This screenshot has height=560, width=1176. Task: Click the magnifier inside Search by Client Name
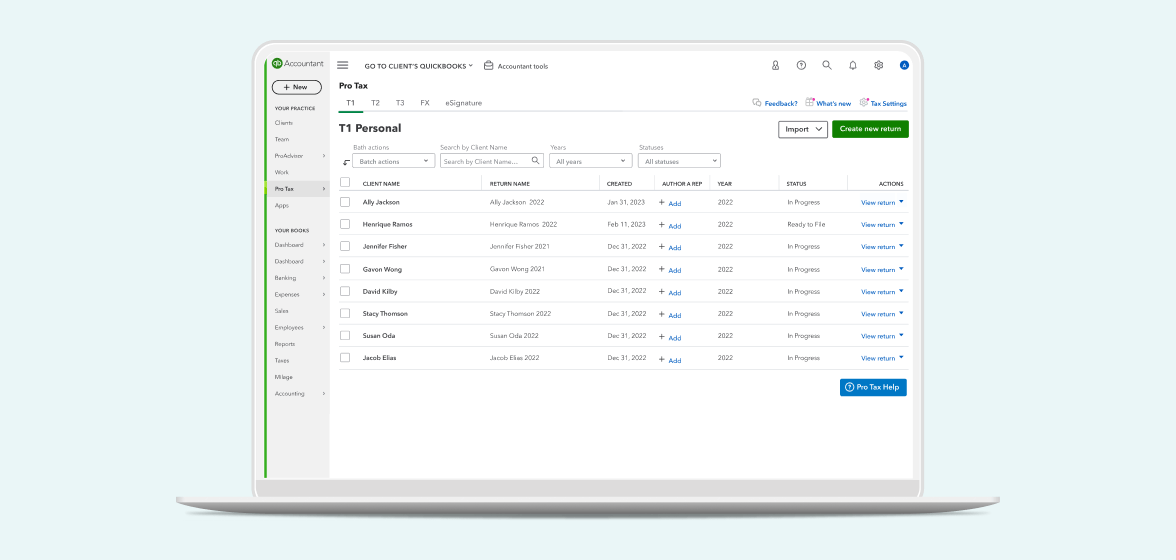click(536, 160)
